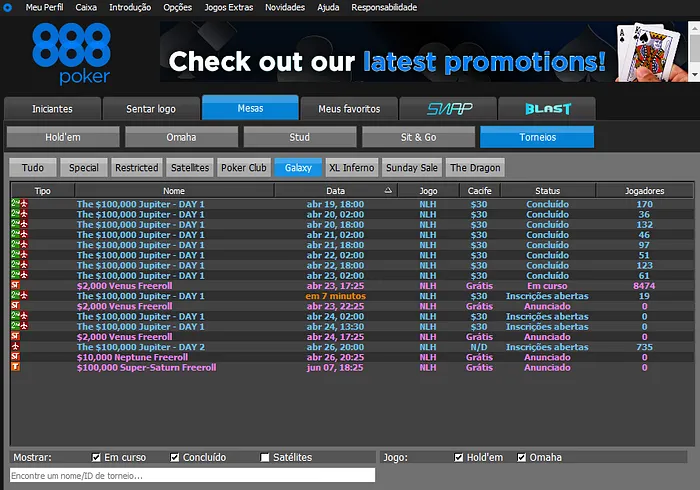Sort by the Tipo column header
This screenshot has width=700, height=490.
[42, 191]
